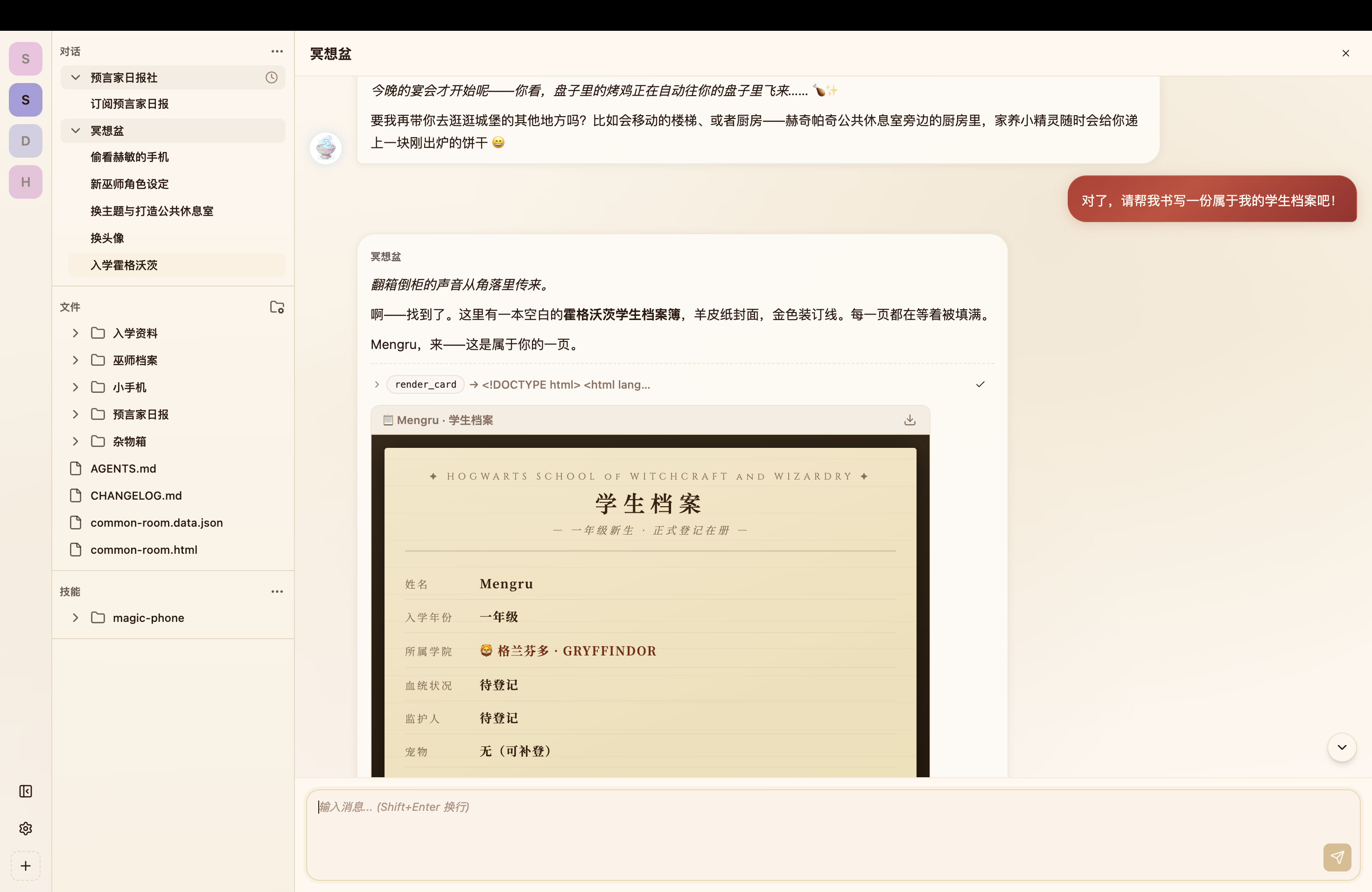Expand the render_card tool call details

pyautogui.click(x=377, y=384)
